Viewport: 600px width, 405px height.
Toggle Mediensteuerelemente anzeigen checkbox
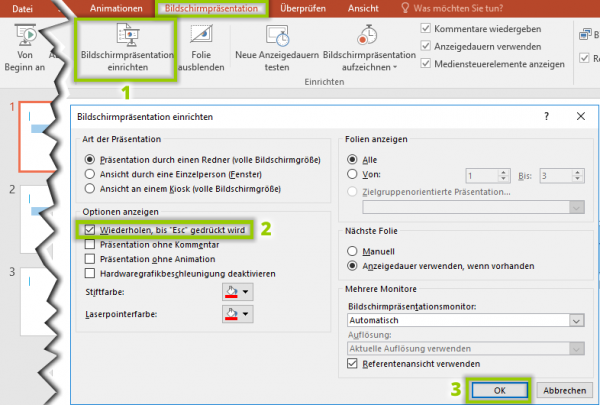[x=425, y=64]
